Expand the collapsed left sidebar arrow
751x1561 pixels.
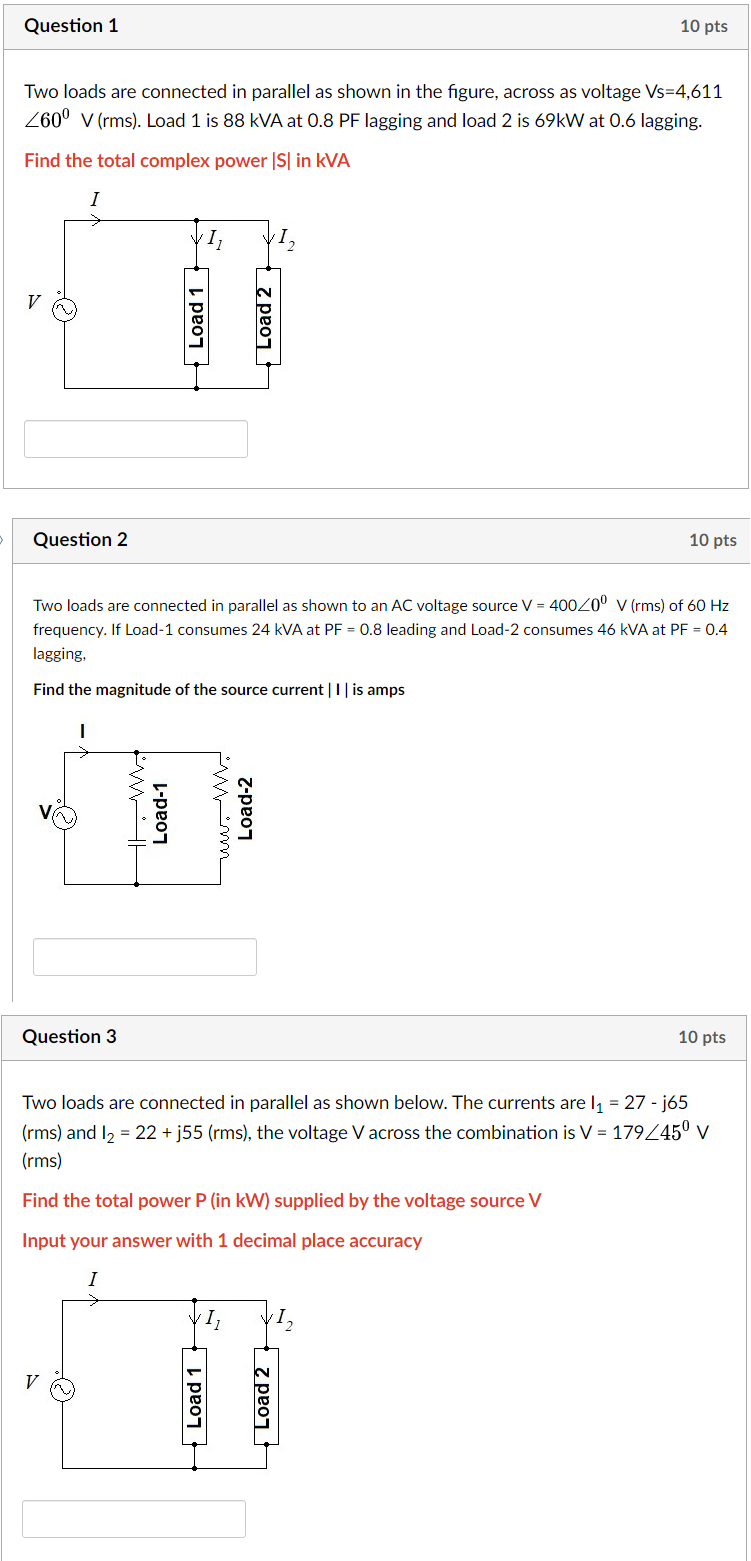tap(3, 538)
